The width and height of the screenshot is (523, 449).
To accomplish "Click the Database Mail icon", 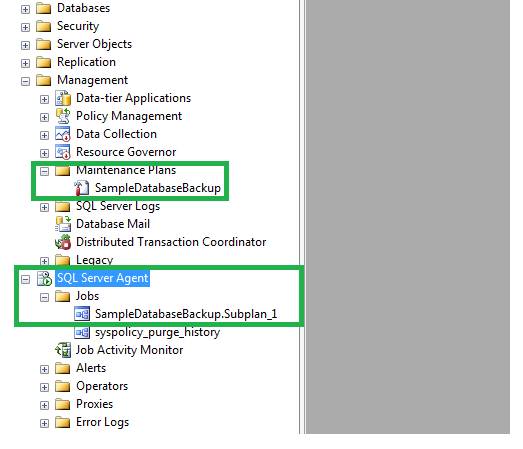I will coord(63,224).
